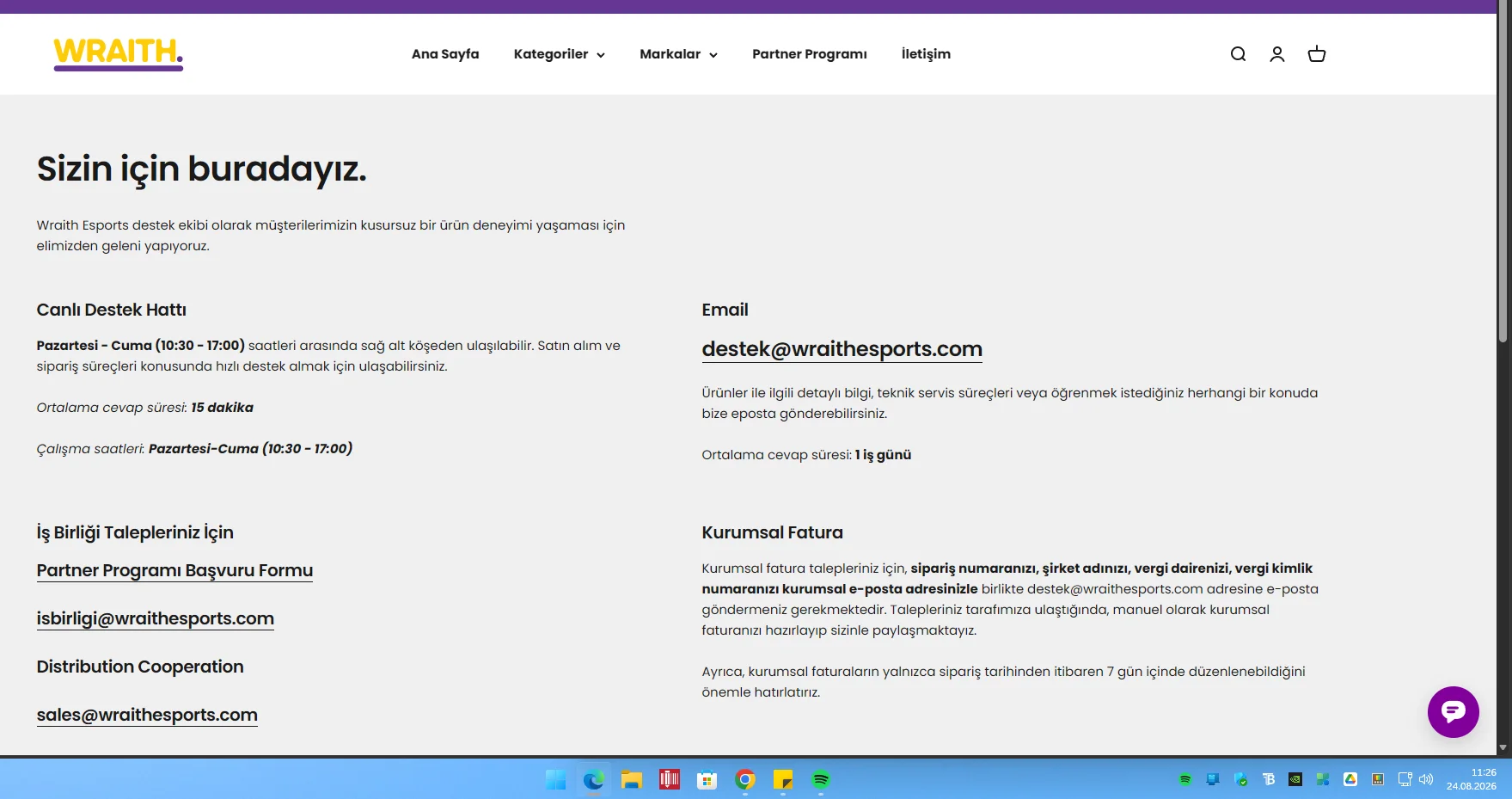Click the "1 iş günü" response time
This screenshot has height=799, width=1512.
pyautogui.click(x=883, y=455)
